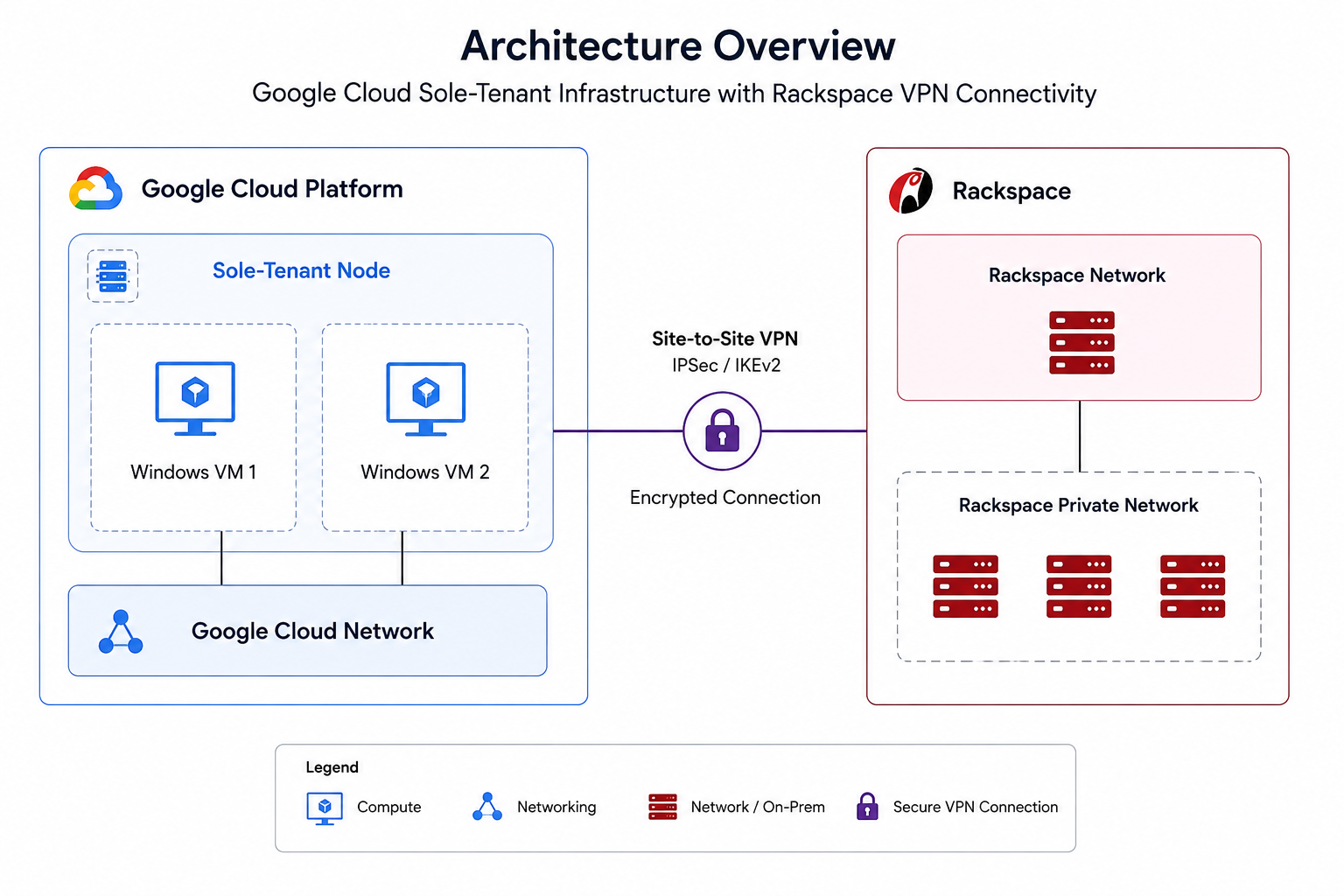Click the Site-to-Site VPN label
Screen dimensions: 1344x896
[x=724, y=339]
